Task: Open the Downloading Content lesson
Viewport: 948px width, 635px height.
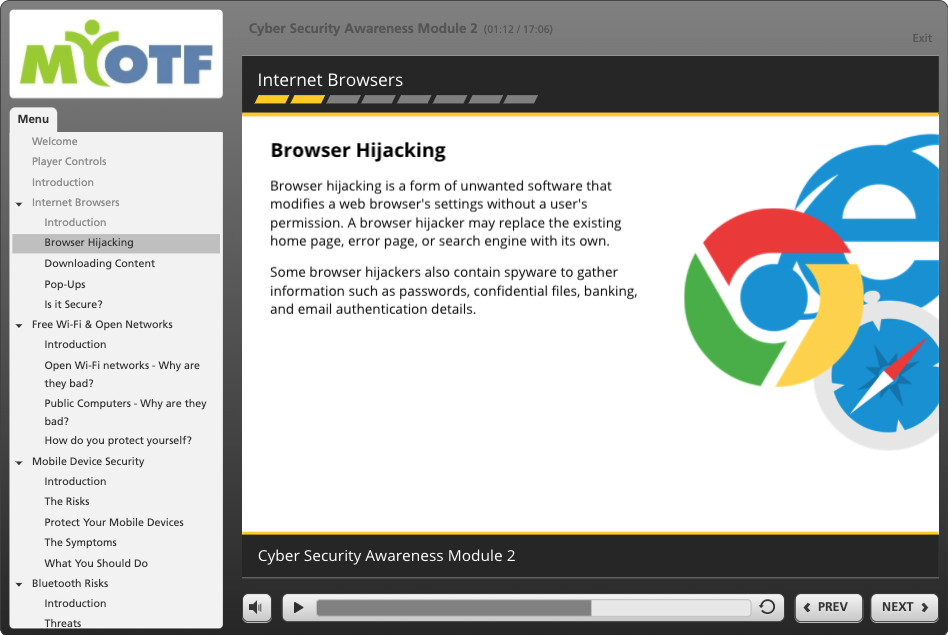Action: tap(100, 263)
